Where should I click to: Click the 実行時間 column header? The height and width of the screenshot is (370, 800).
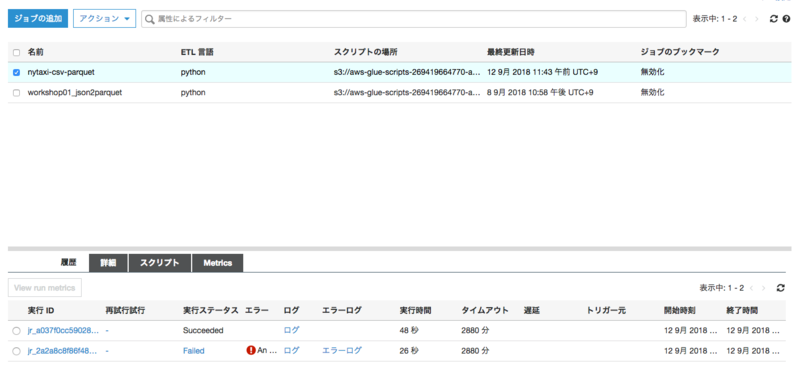click(415, 310)
